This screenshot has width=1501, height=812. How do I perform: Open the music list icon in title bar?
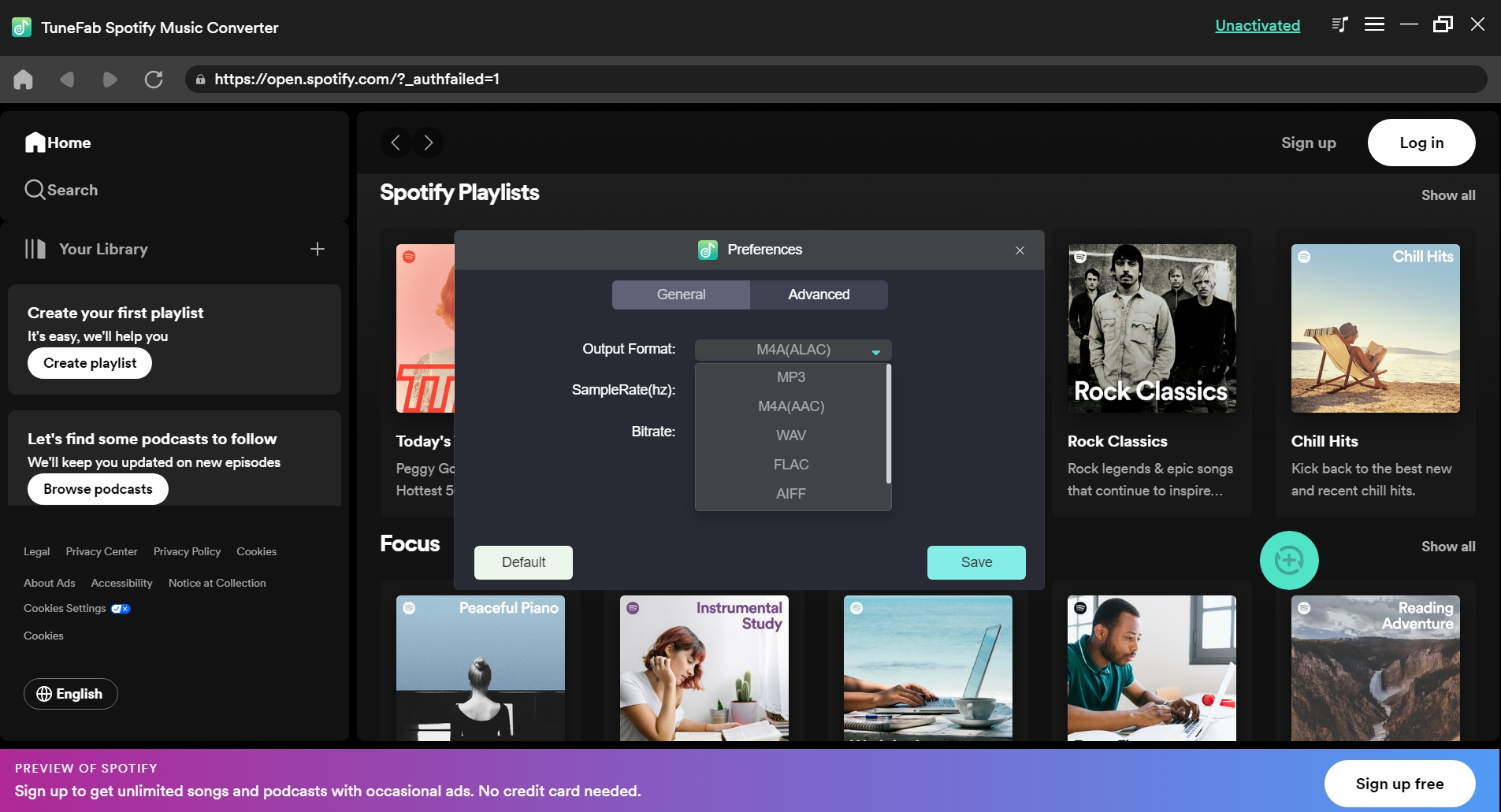pyautogui.click(x=1339, y=24)
